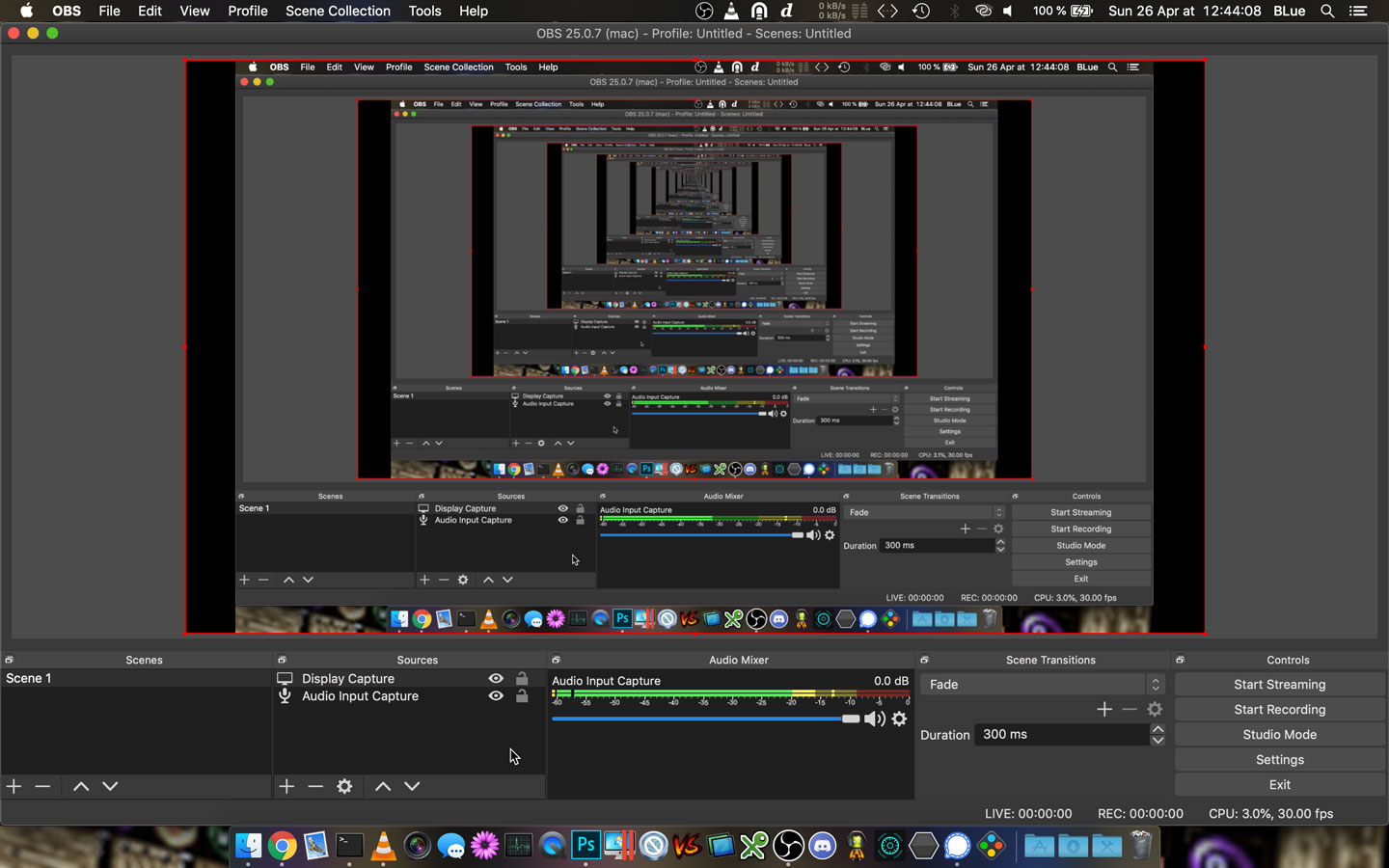
Task: Open Spotlight search in menu bar
Action: coord(1327,11)
